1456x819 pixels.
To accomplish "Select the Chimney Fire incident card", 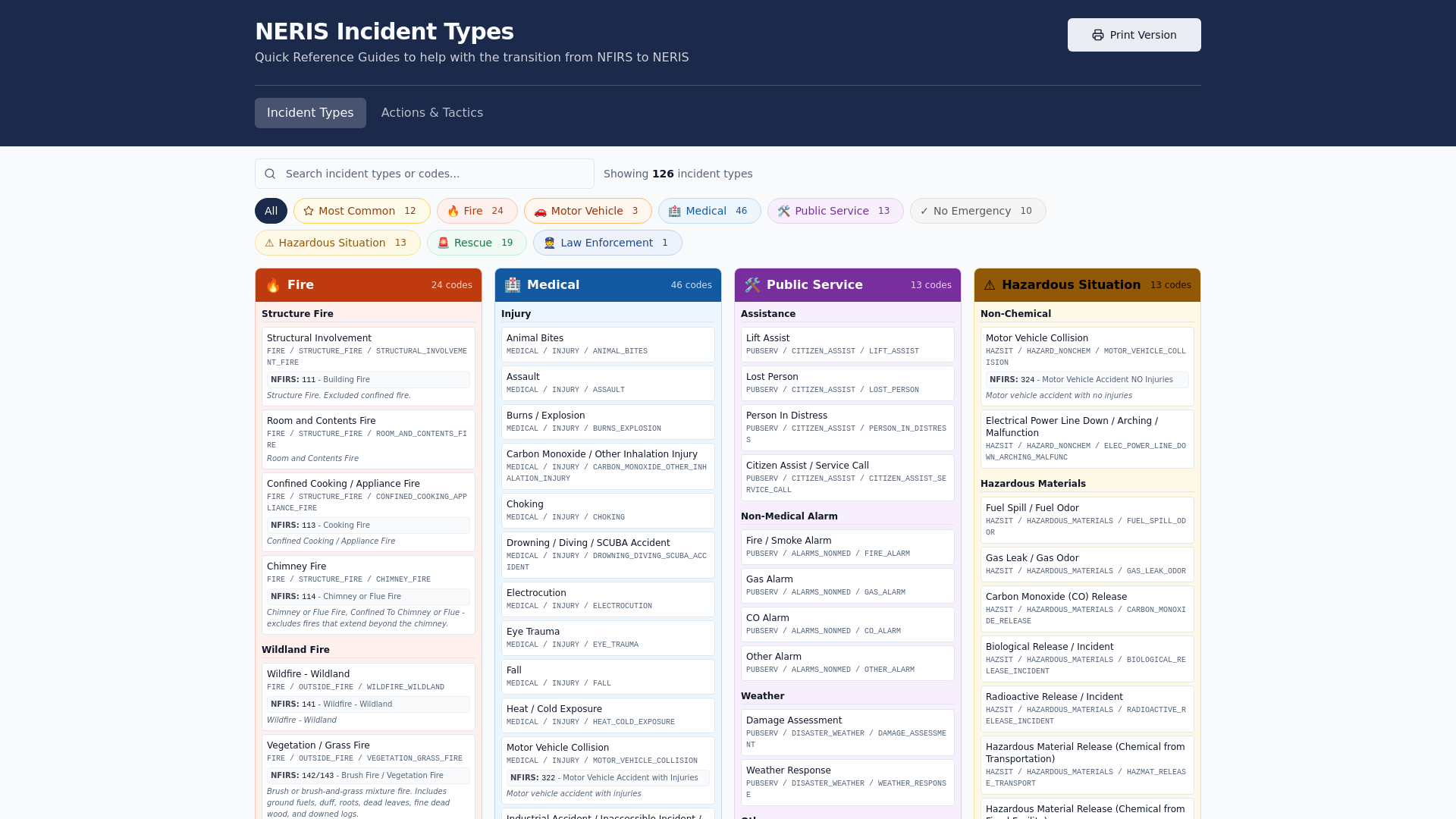I will tap(369, 595).
